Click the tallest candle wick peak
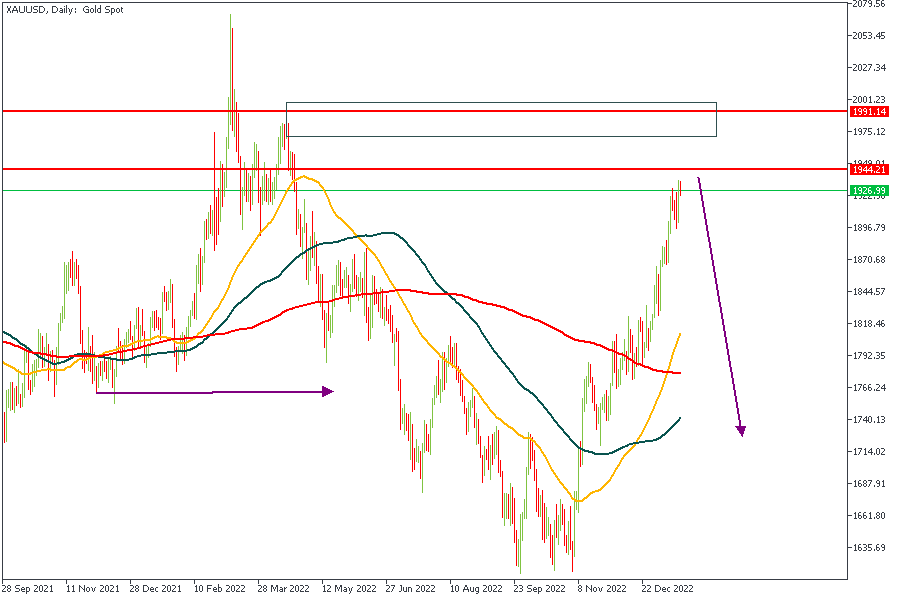This screenshot has height=600, width=900. pos(231,15)
